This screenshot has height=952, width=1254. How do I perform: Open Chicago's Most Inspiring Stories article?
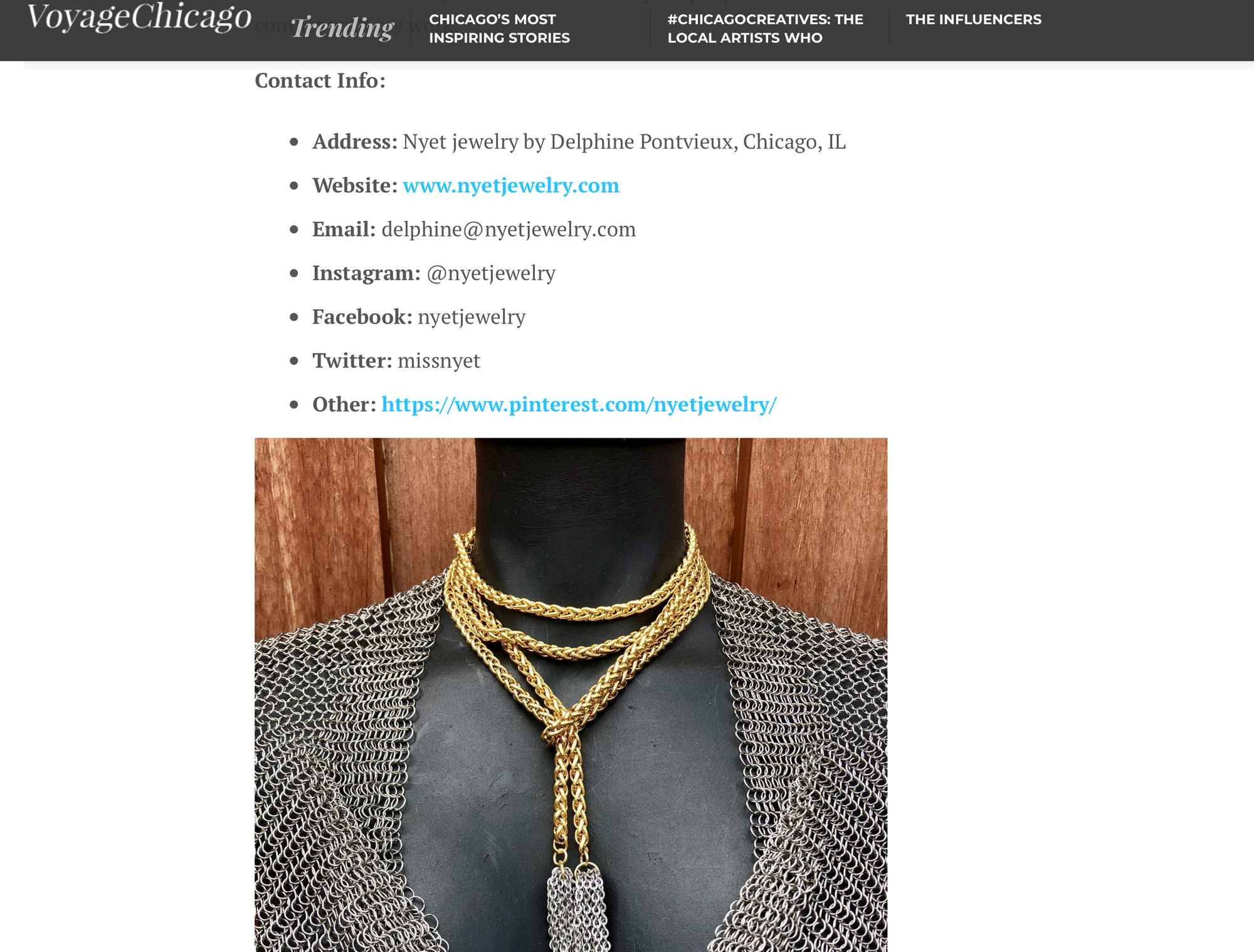point(499,28)
